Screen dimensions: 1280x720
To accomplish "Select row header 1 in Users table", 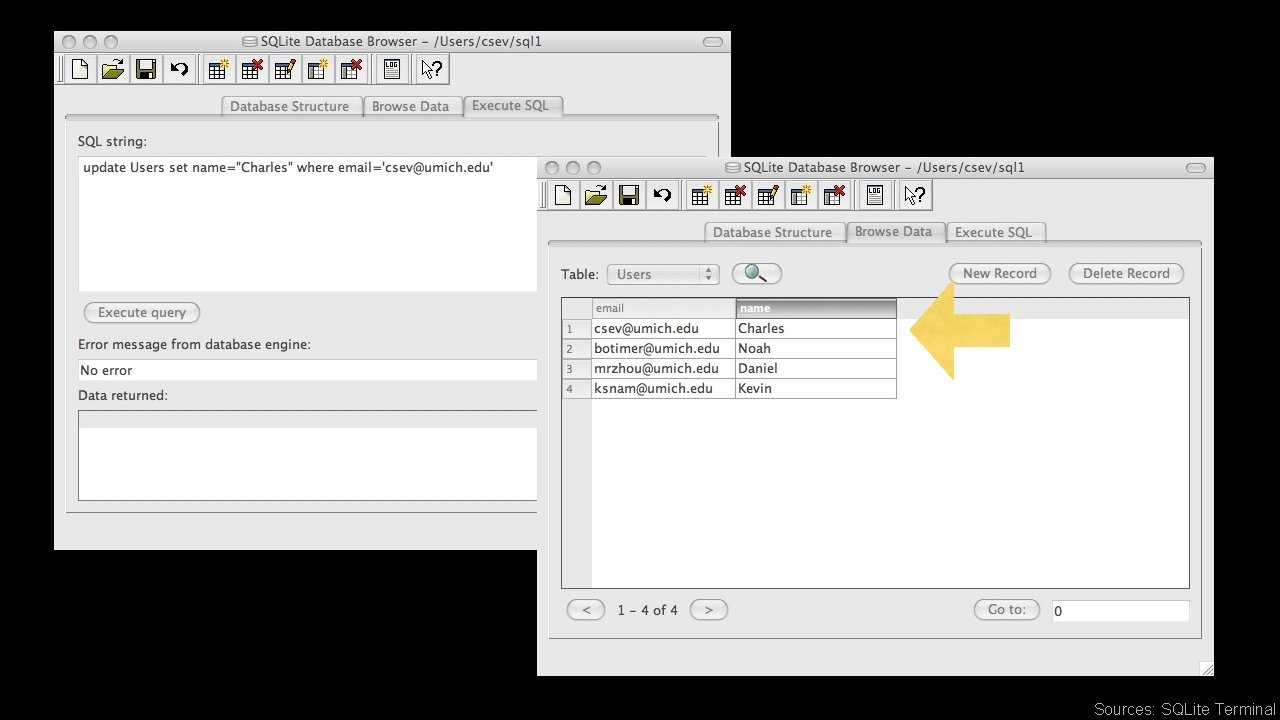I will coord(577,328).
